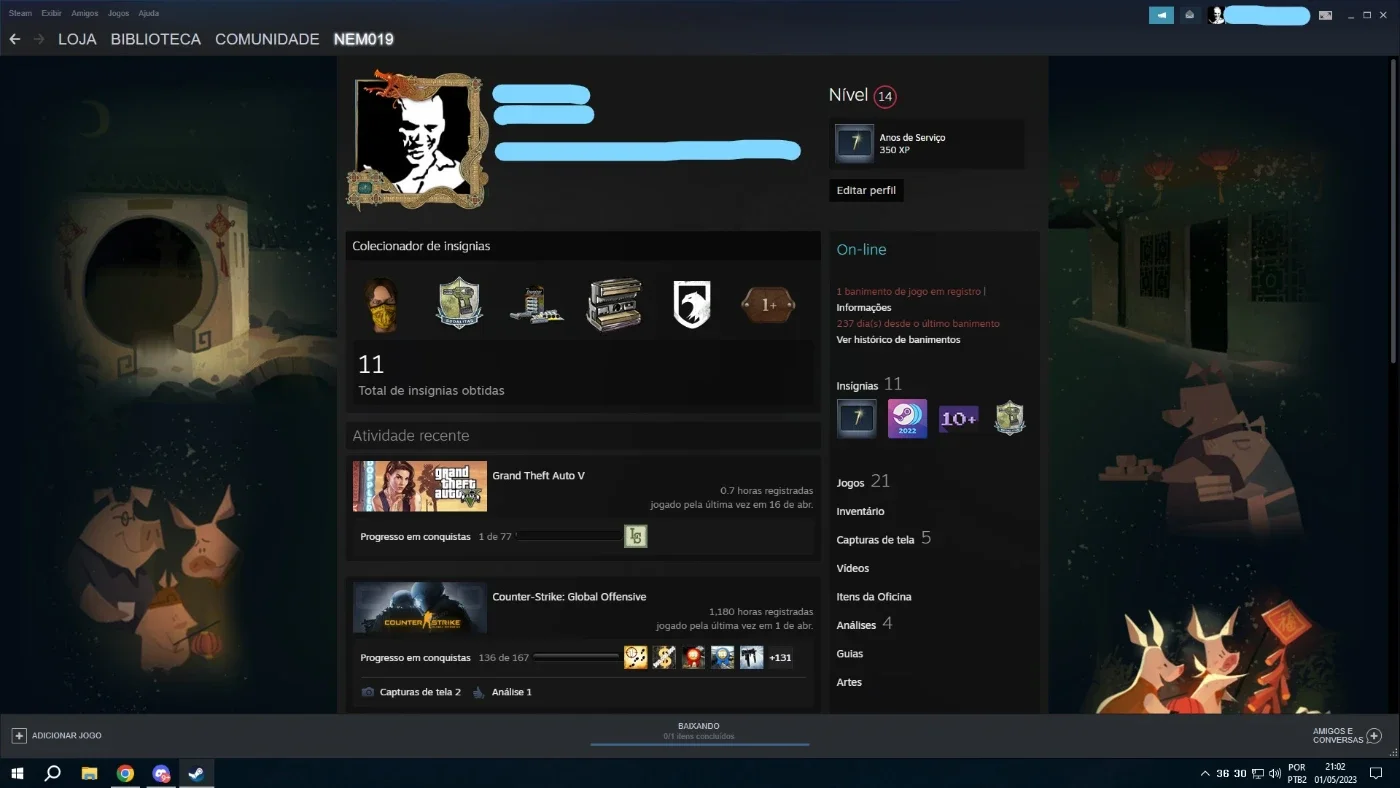This screenshot has width=1400, height=788.
Task: Click the Grand Theft Auto V title link
Action: (538, 475)
